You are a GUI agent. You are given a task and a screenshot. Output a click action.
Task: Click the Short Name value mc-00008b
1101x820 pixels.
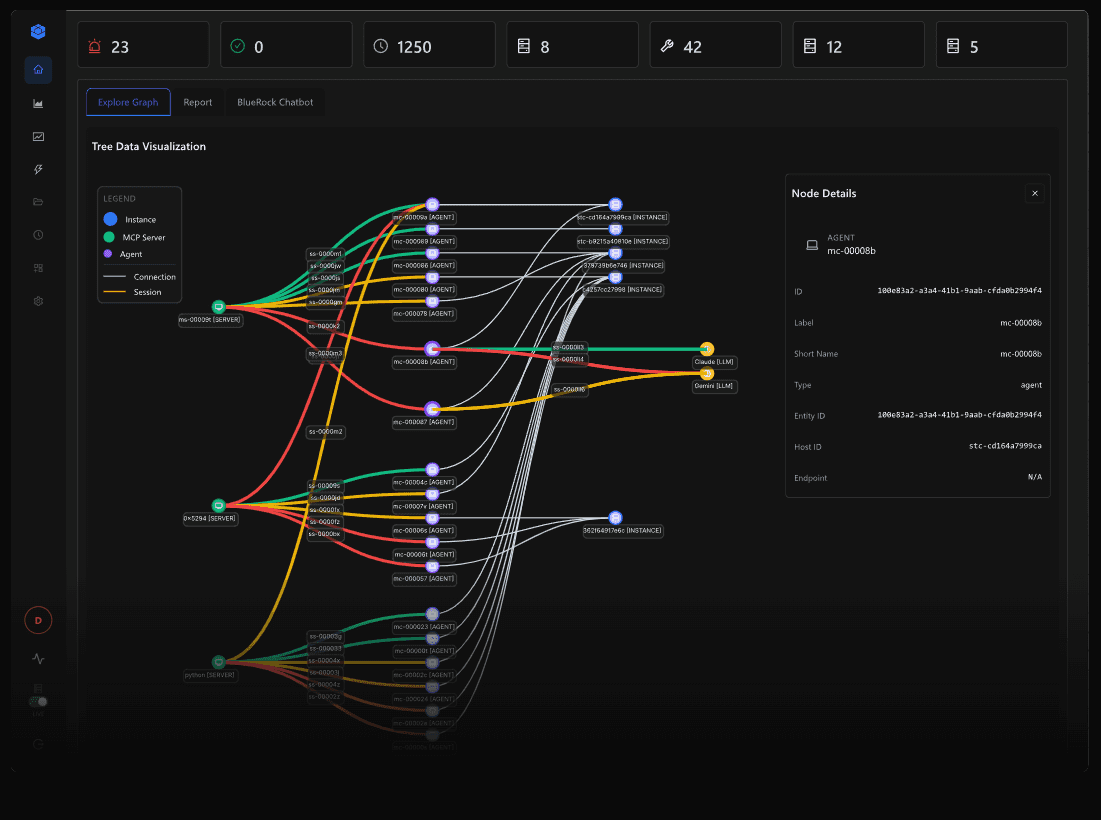1020,354
